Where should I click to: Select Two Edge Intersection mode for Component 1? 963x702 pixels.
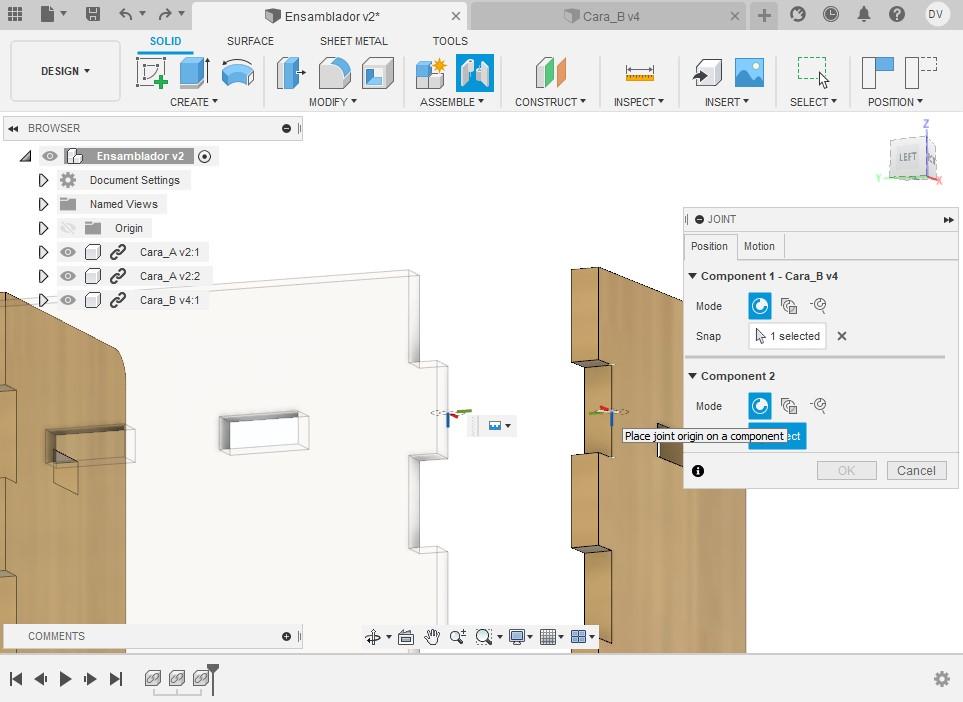coord(818,305)
